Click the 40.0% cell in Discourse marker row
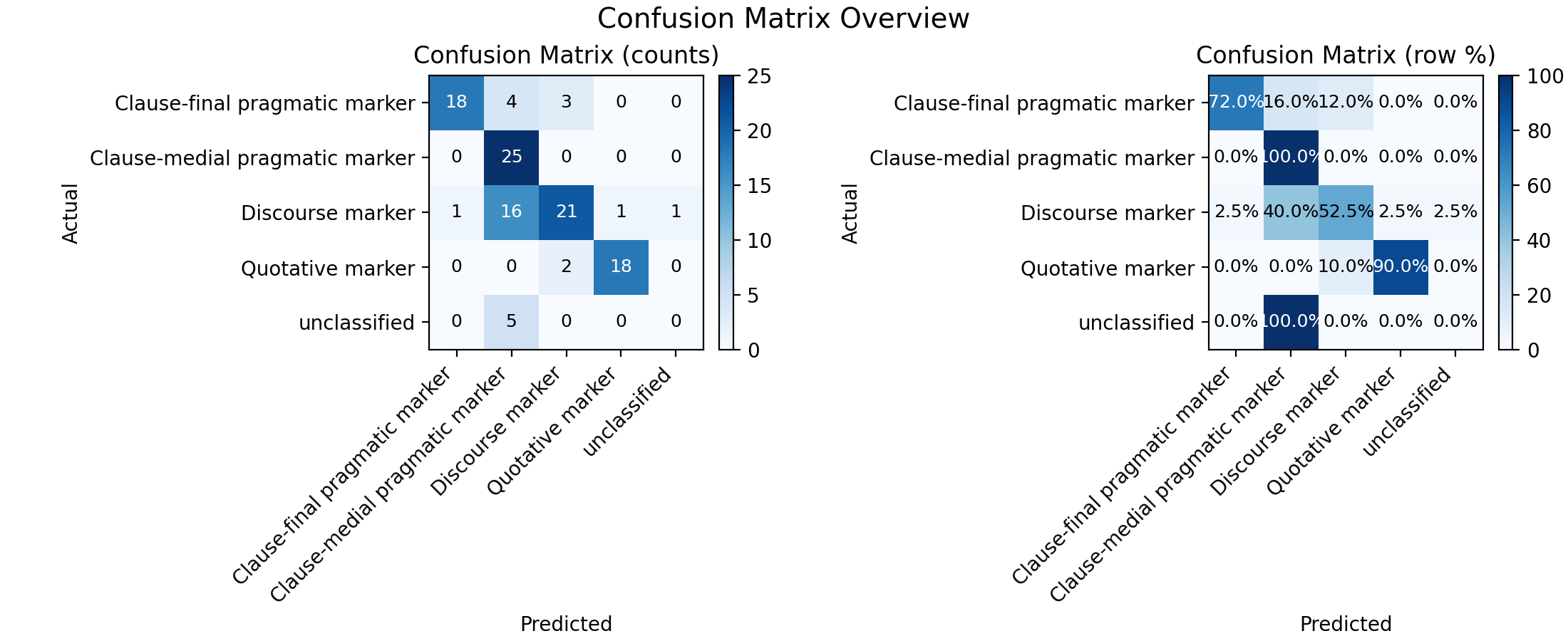1568x641 pixels. (x=1291, y=212)
